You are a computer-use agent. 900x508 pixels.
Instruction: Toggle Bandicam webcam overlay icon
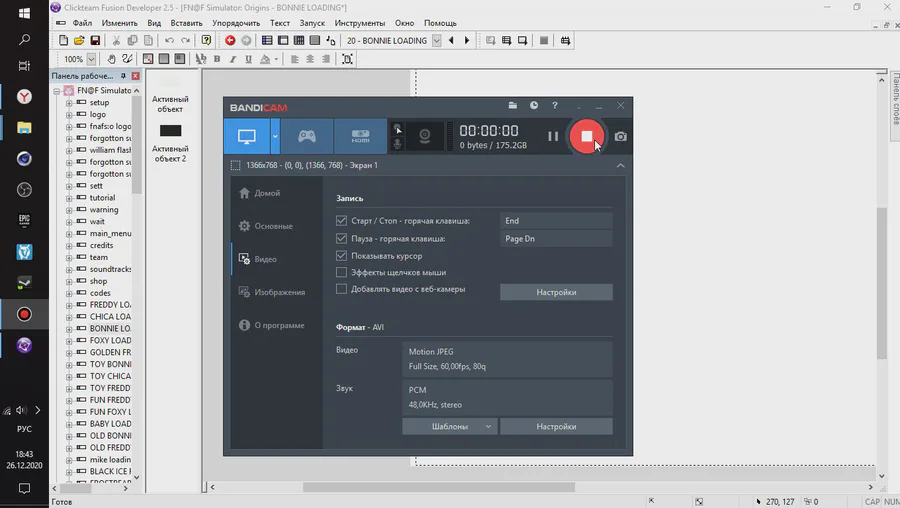click(x=425, y=136)
